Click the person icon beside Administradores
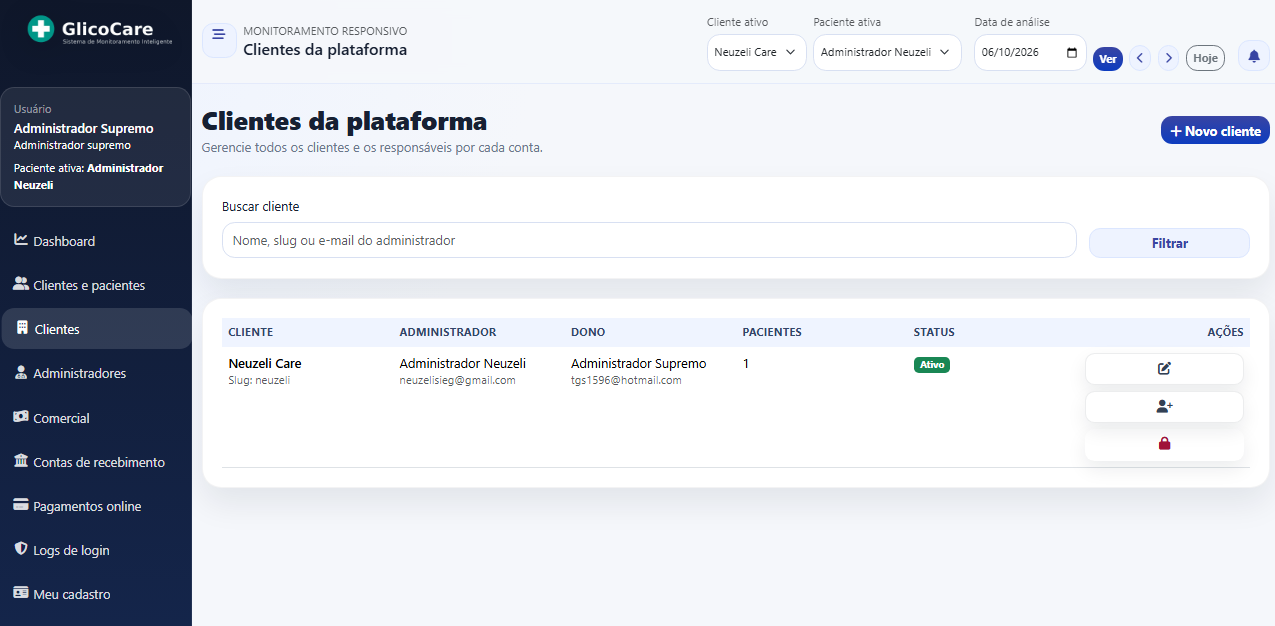Screen dimensions: 1275x626 (x=21, y=372)
